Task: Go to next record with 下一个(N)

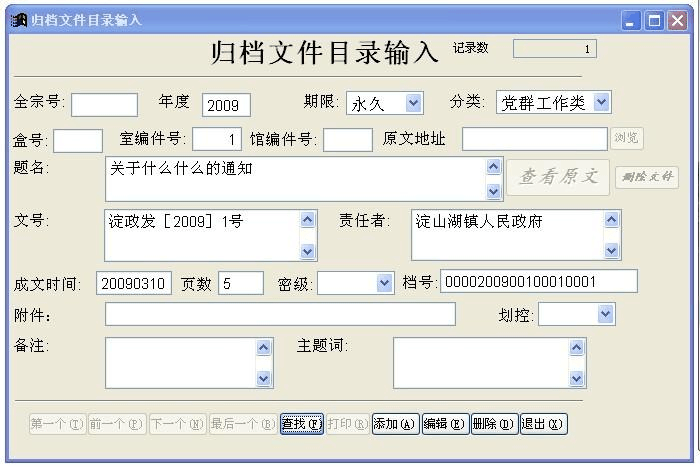Action: pyautogui.click(x=177, y=424)
